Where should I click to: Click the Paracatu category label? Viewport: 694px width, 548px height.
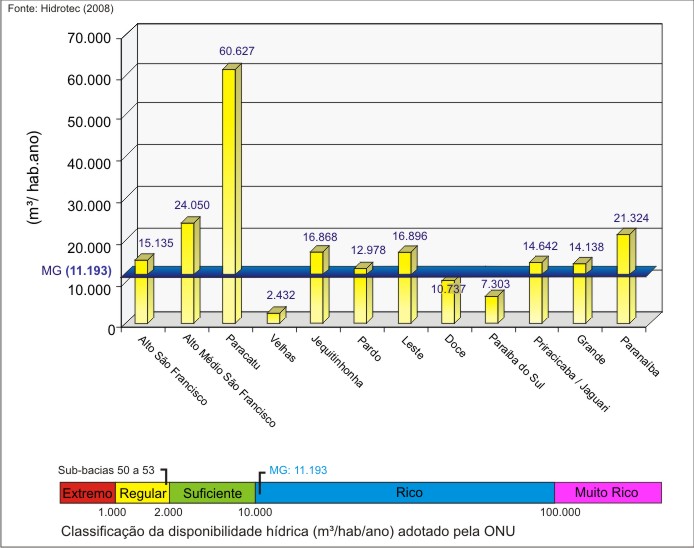[243, 351]
